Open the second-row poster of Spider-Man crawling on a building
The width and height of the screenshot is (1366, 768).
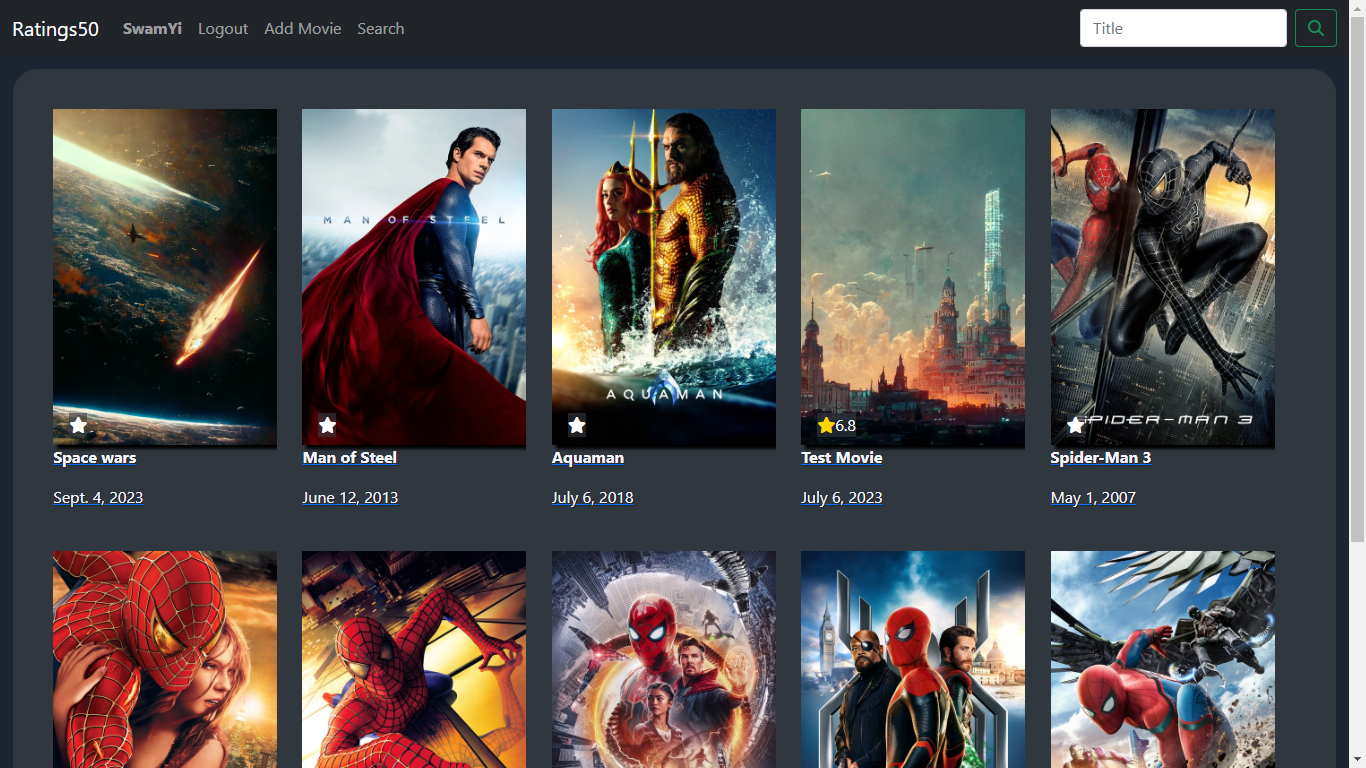pyautogui.click(x=414, y=660)
